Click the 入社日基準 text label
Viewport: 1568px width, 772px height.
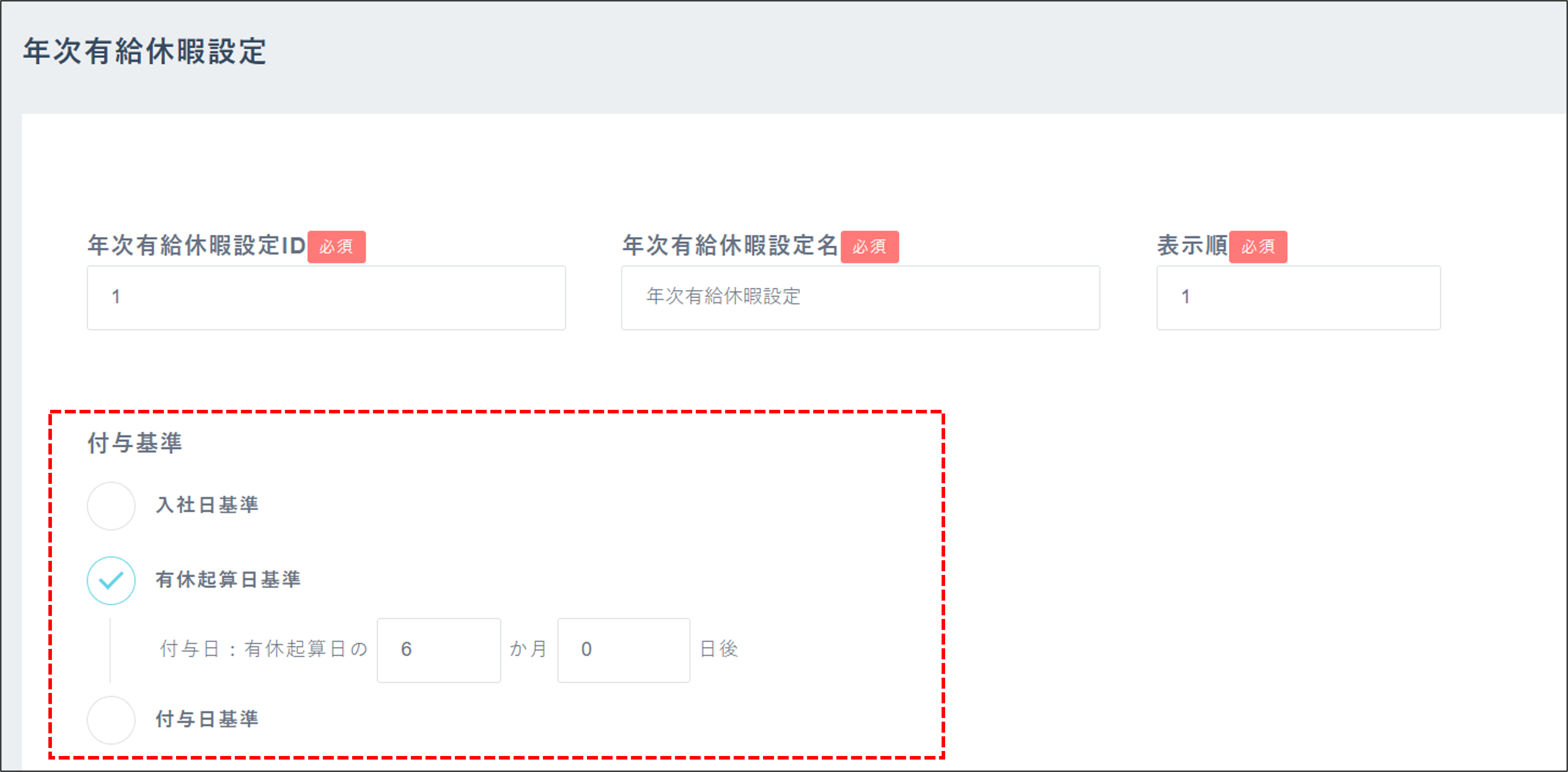(208, 504)
